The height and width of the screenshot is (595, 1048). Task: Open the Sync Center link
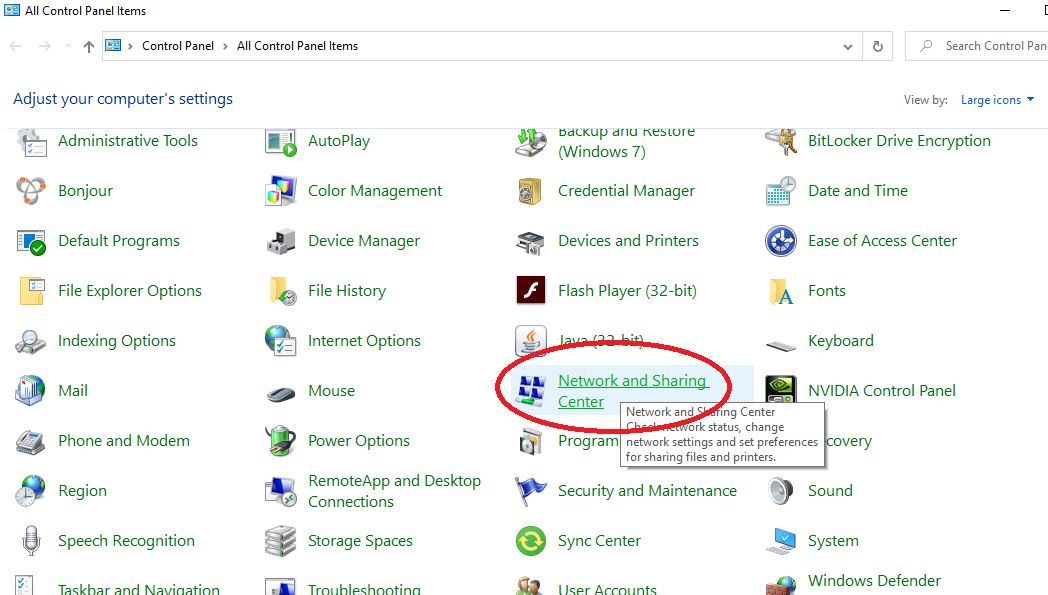[600, 541]
